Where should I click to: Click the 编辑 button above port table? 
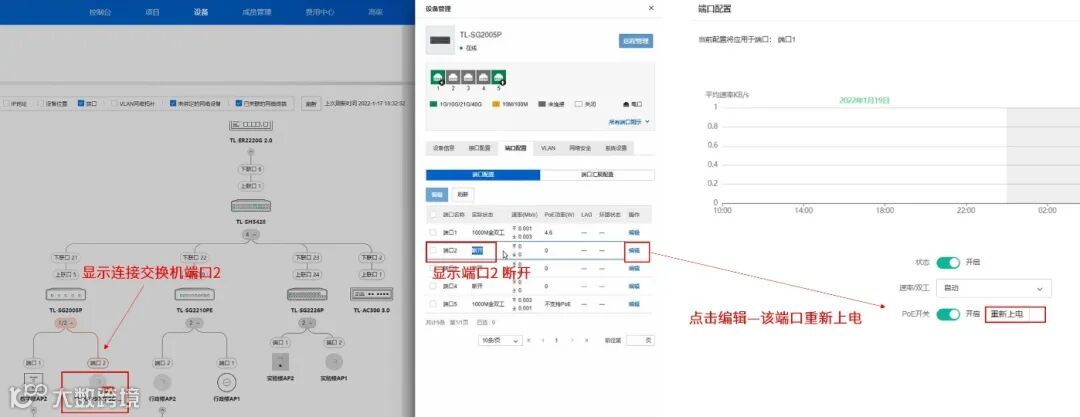click(437, 195)
